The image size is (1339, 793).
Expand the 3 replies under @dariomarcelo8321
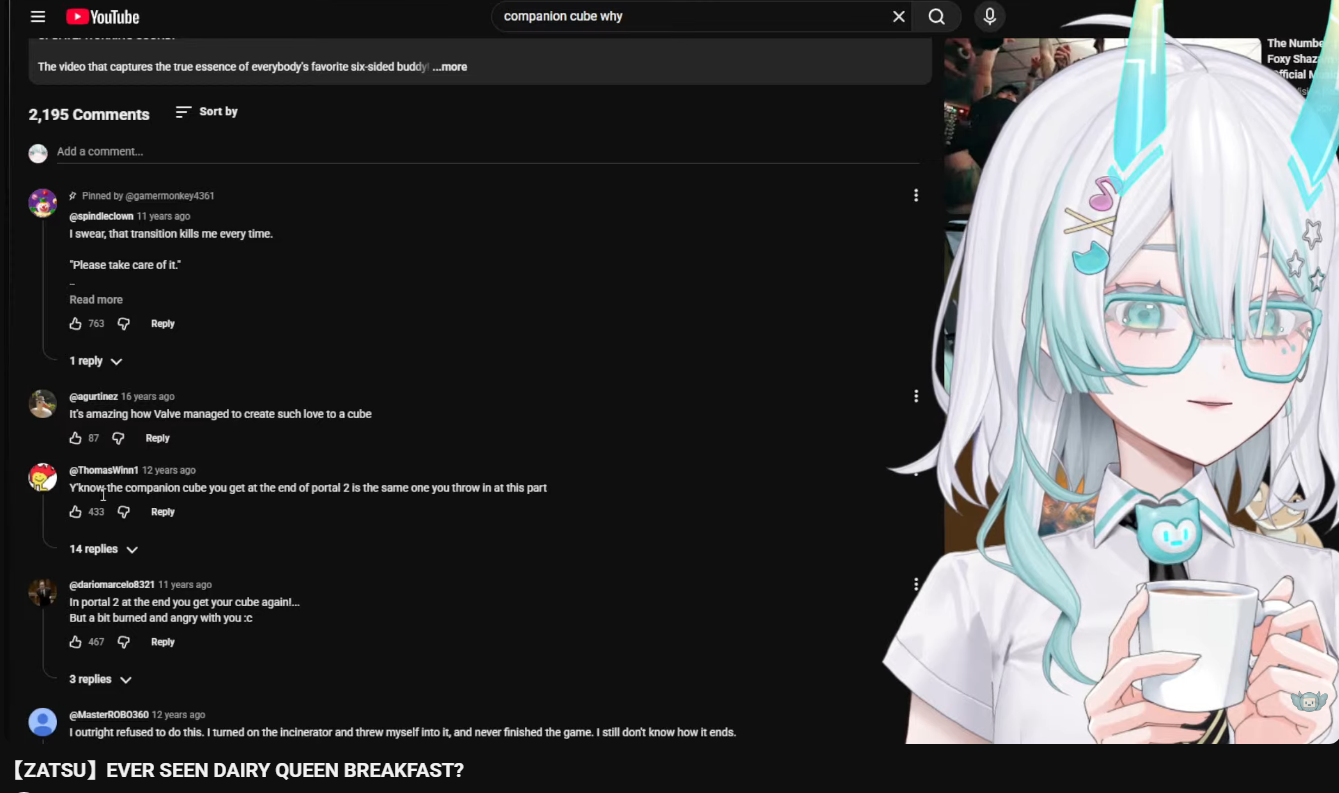(101, 679)
